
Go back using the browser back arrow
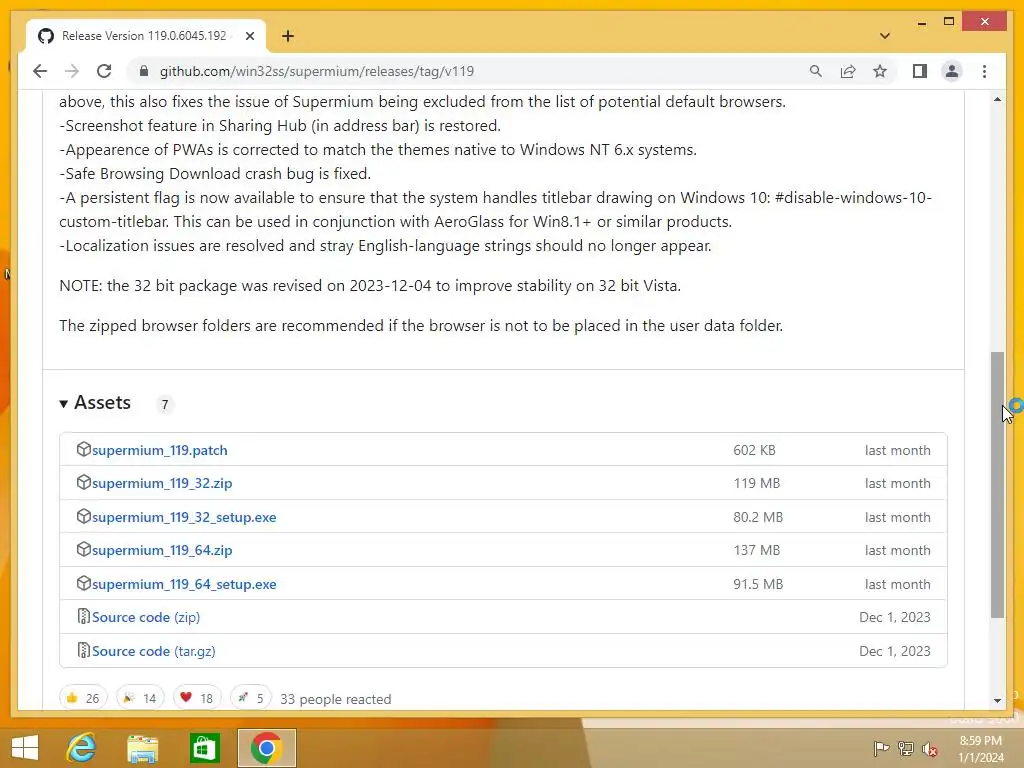click(40, 71)
